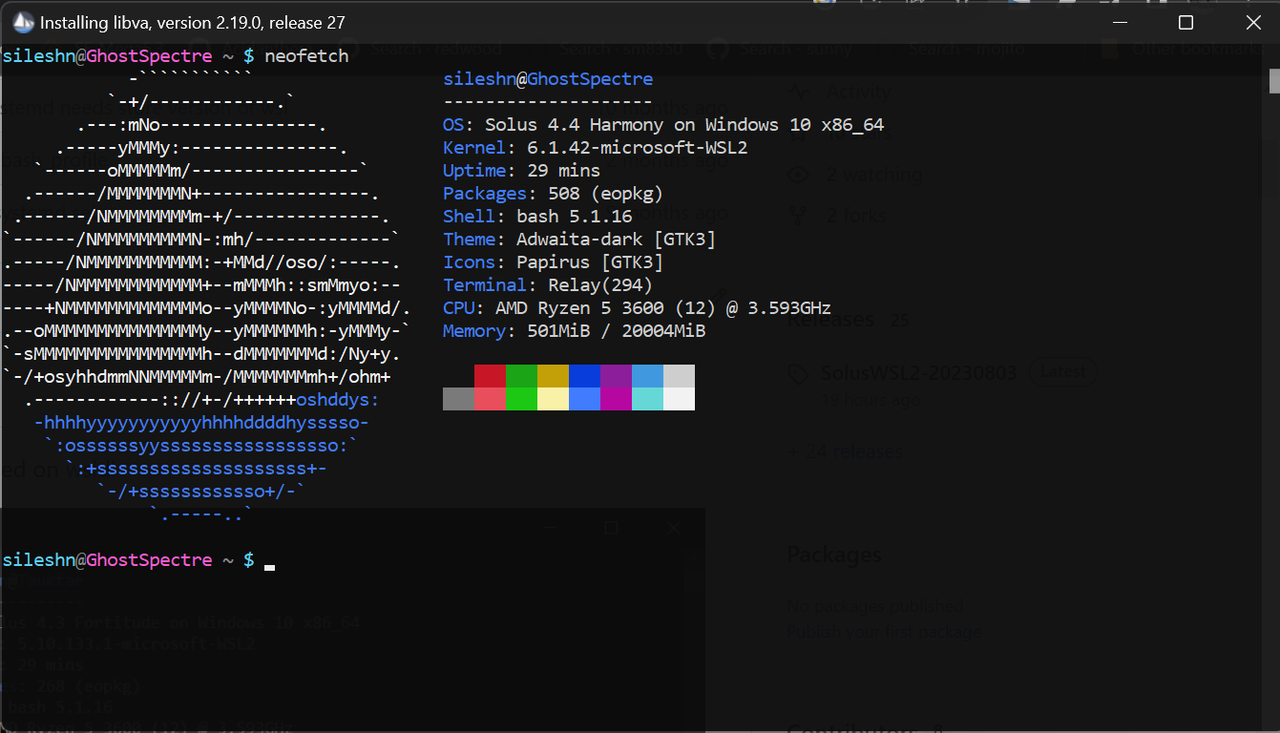Screen dimensions: 1280x733
Task: Click the turquoise color block
Action: [x=648, y=399]
